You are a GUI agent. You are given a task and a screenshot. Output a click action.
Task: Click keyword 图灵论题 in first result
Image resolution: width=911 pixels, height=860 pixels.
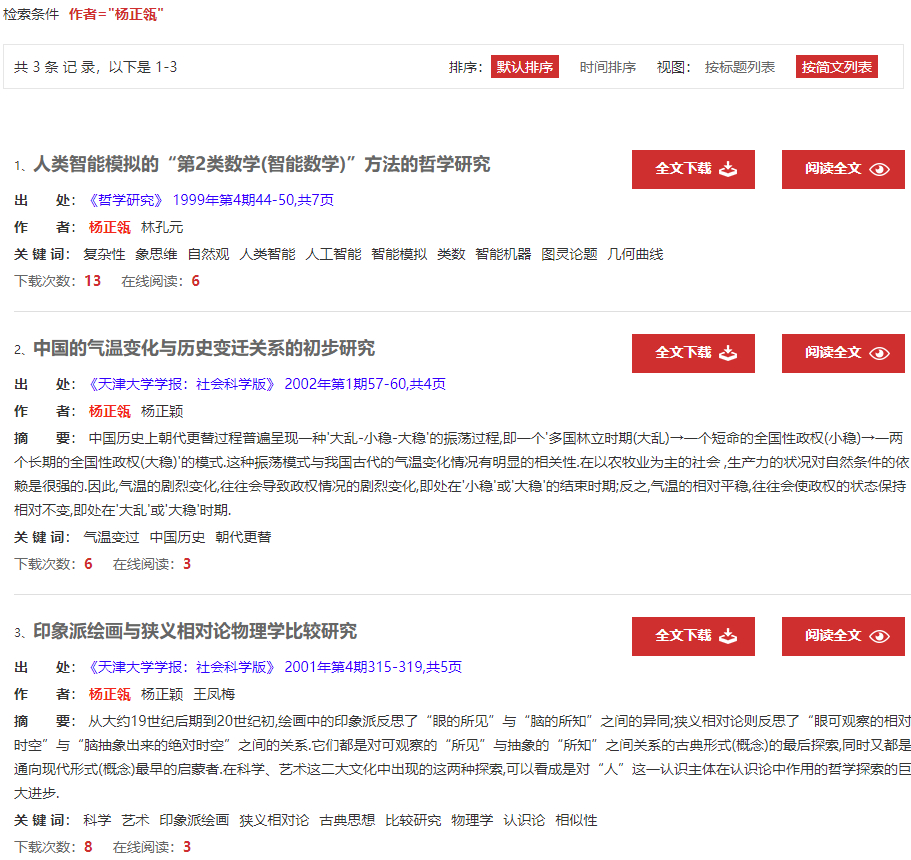tap(569, 254)
